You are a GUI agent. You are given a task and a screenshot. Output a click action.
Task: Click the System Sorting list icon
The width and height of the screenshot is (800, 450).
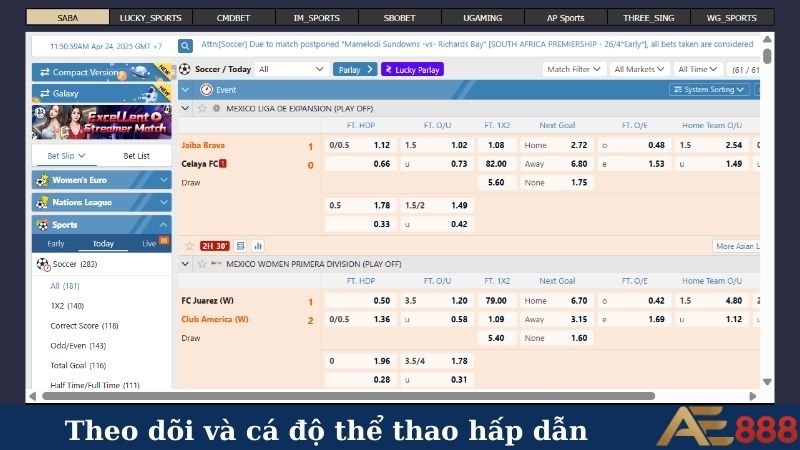coord(678,90)
